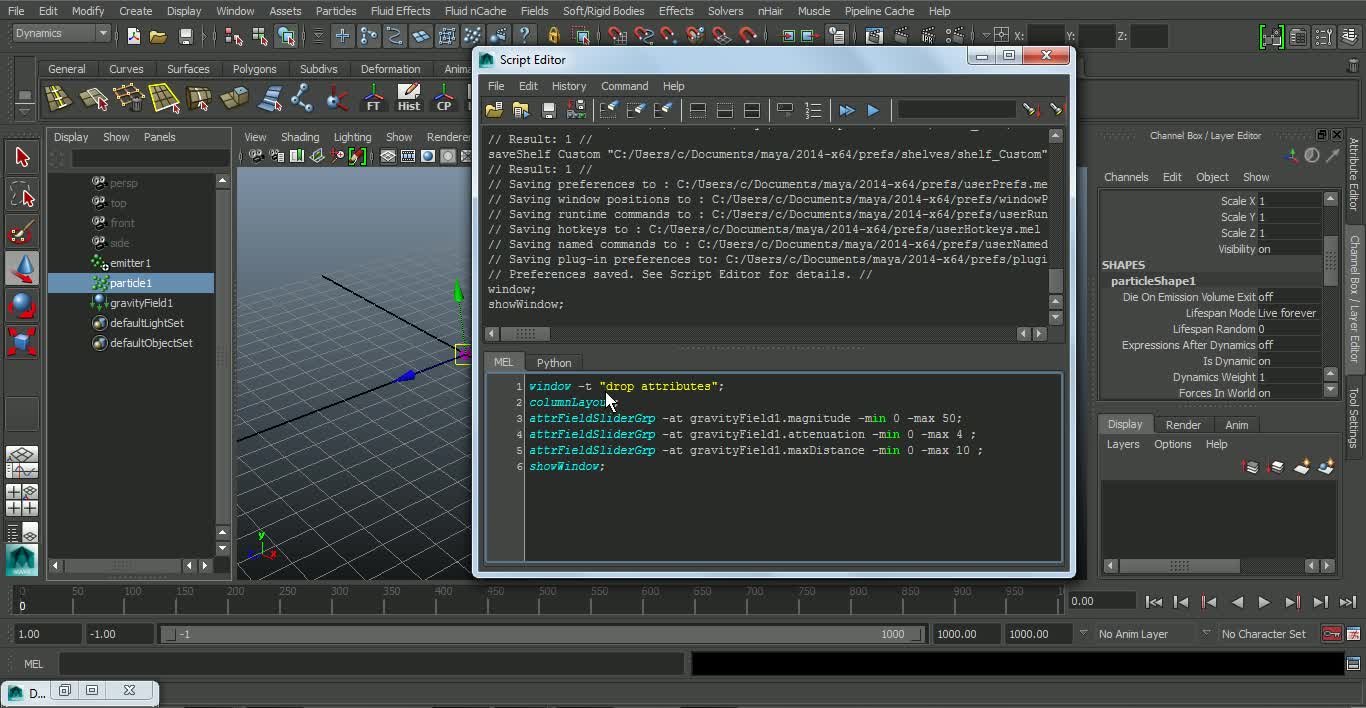Pick the Paint Selection tool
Image resolution: width=1366 pixels, height=708 pixels.
[22, 232]
